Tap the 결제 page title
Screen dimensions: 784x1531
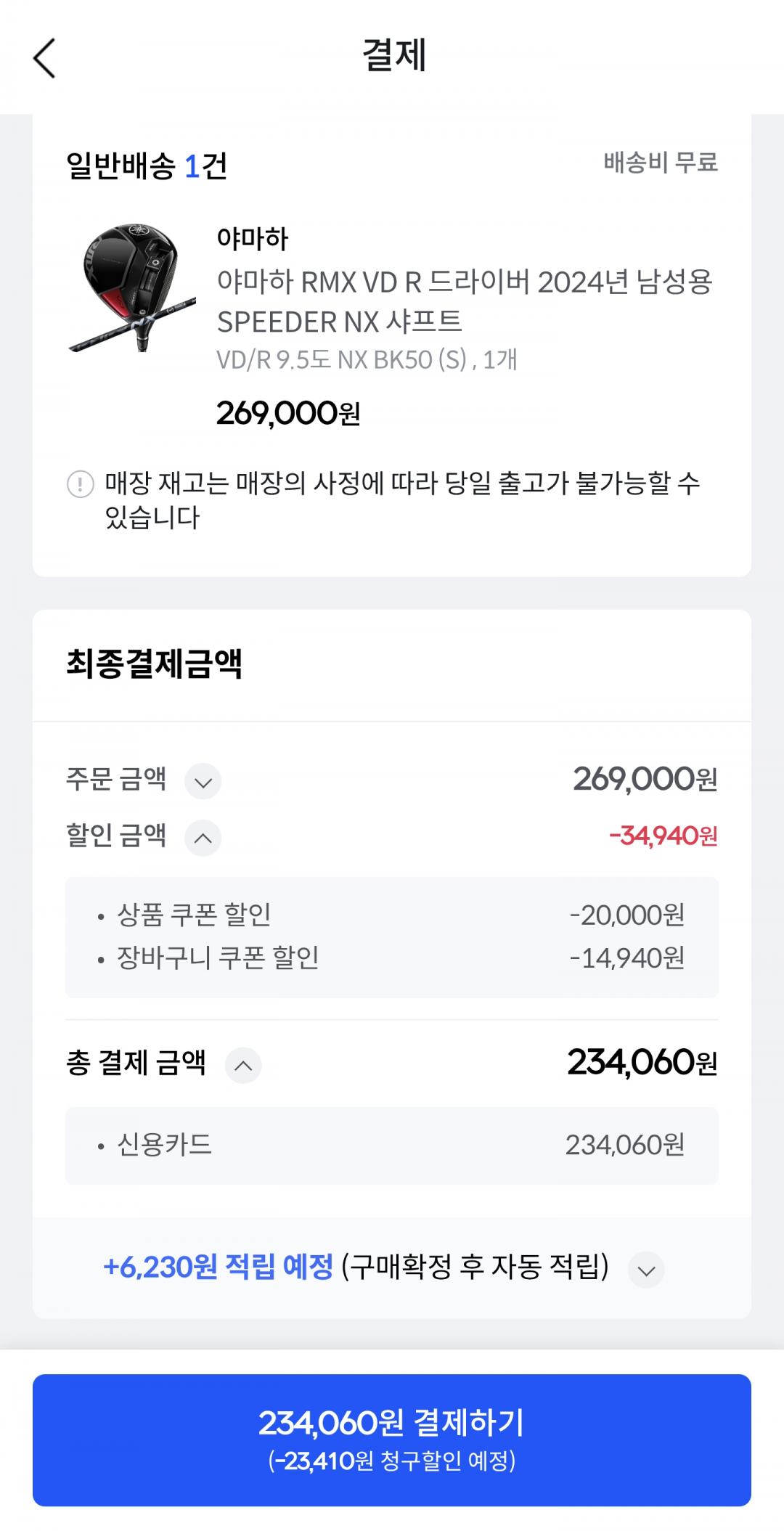393,56
